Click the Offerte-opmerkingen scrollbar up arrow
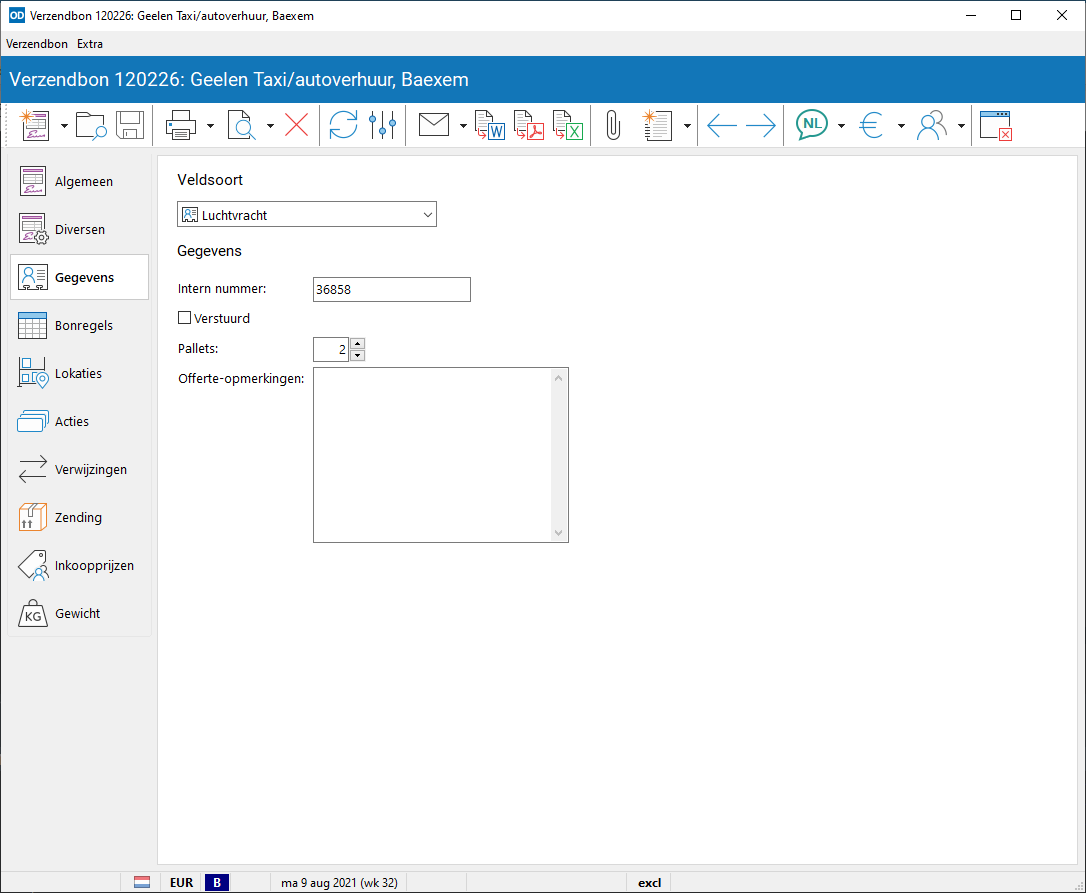 click(559, 378)
